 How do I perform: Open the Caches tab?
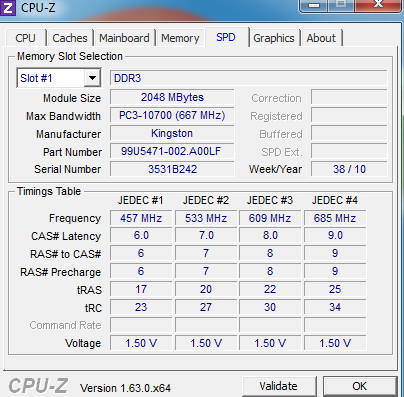[x=70, y=38]
